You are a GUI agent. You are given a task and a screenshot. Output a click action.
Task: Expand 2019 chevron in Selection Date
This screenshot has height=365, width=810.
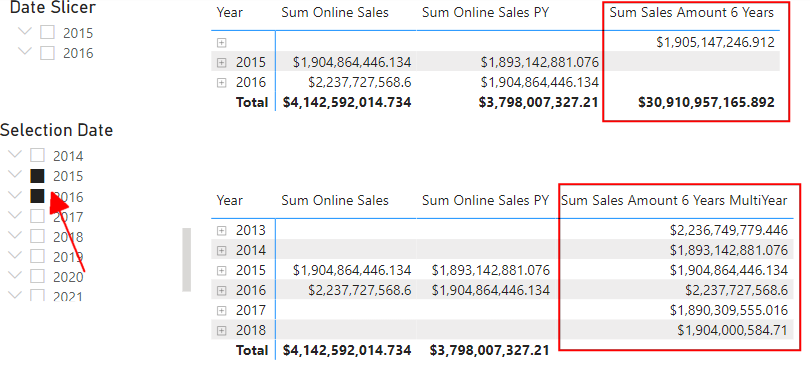click(15, 255)
